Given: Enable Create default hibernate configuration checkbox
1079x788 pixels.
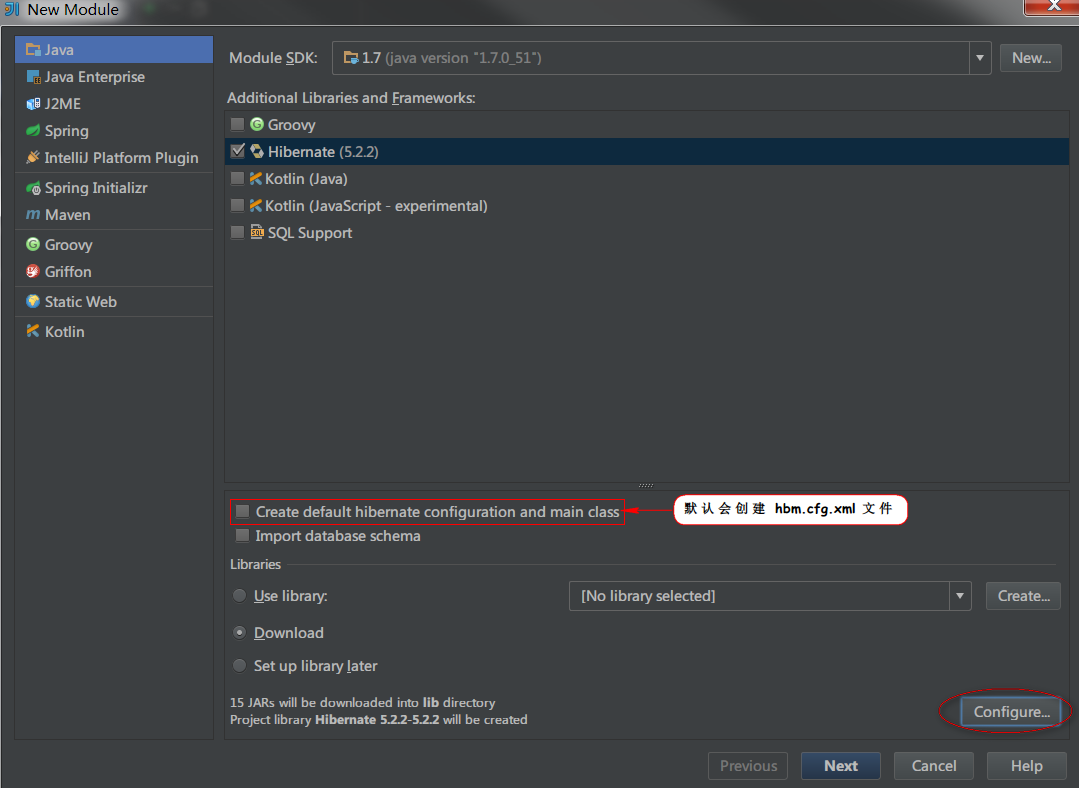Looking at the screenshot, I should pos(242,511).
